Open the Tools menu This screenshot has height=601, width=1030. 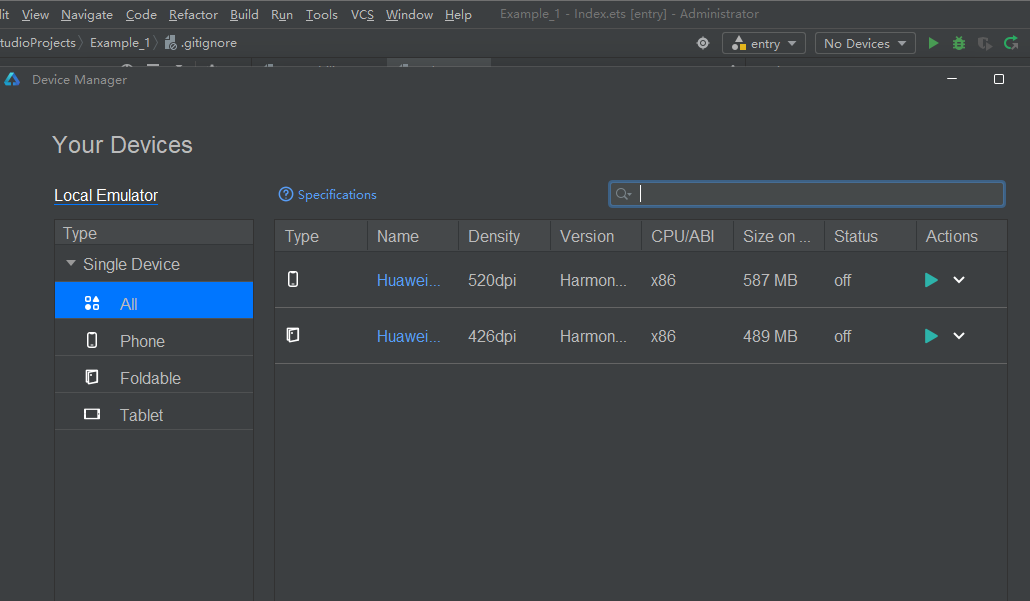322,14
